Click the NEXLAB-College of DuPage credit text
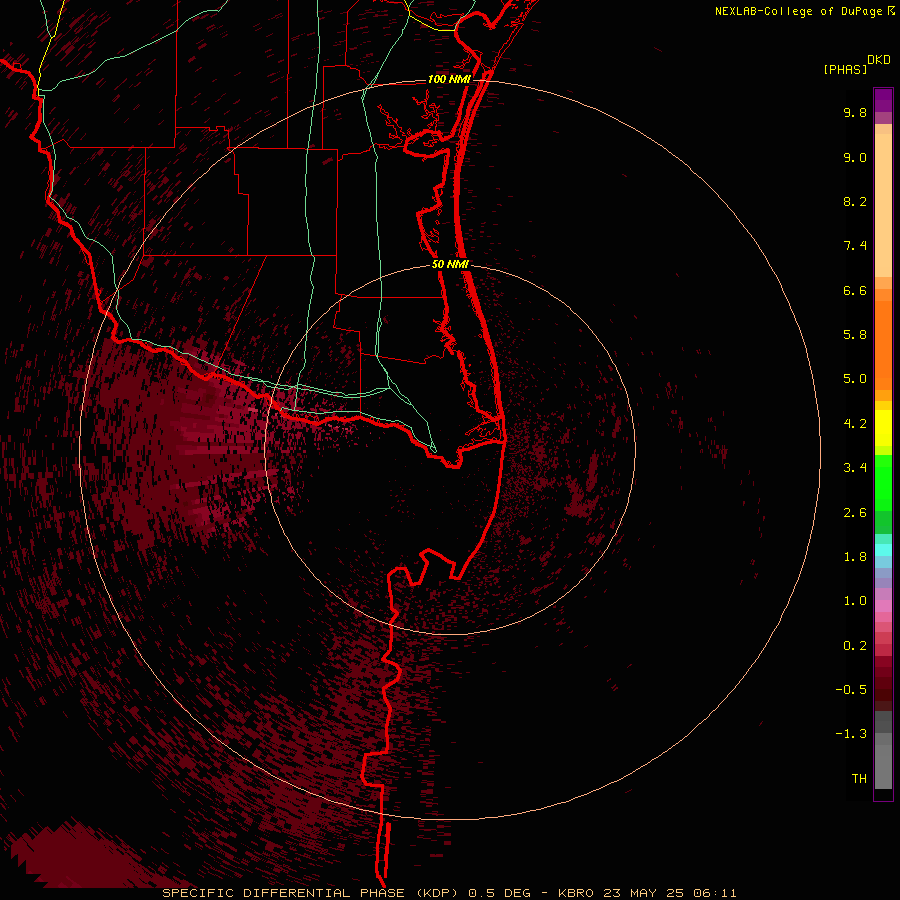The image size is (900, 900). (799, 11)
